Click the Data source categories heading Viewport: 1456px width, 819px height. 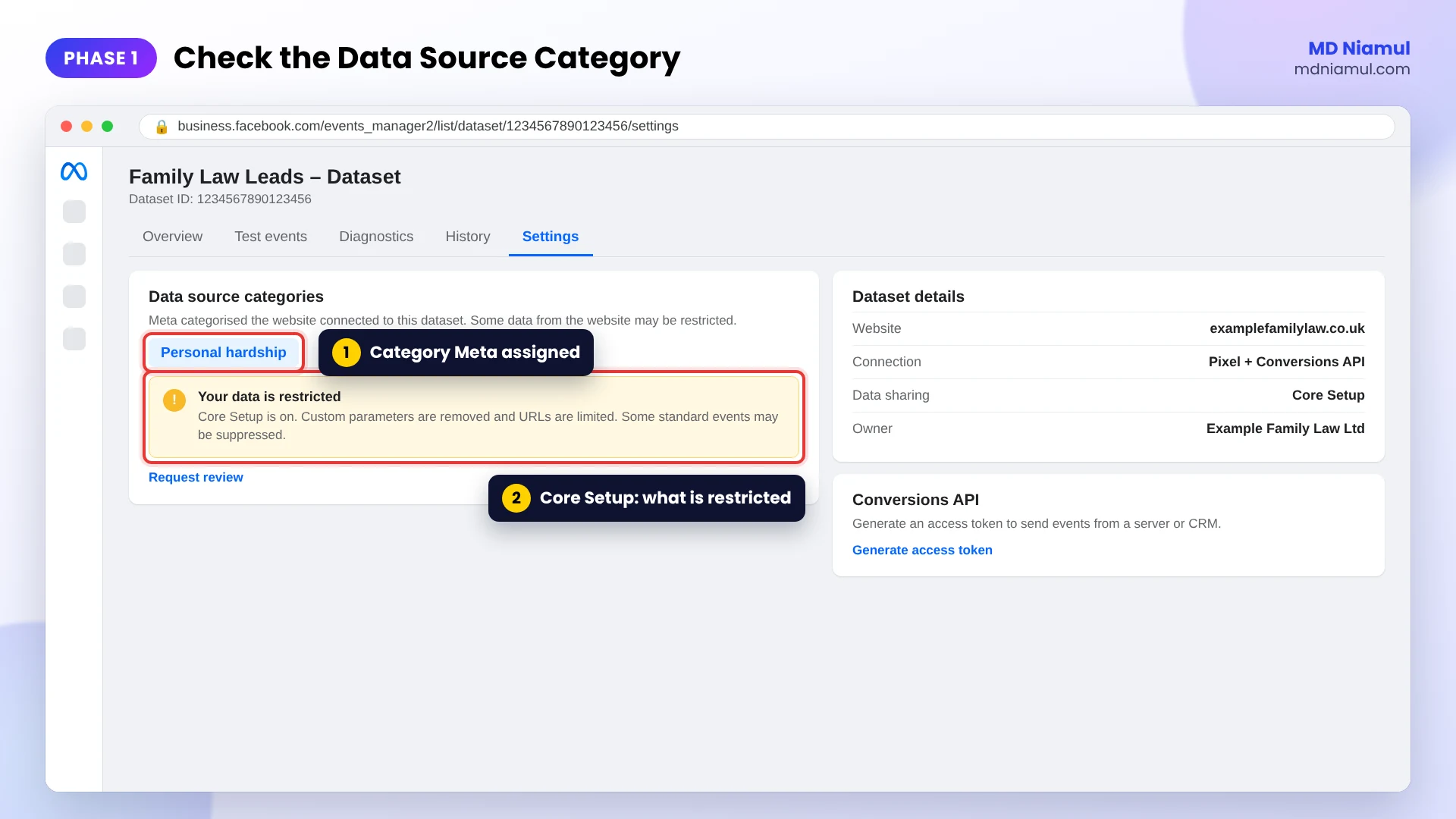236,297
